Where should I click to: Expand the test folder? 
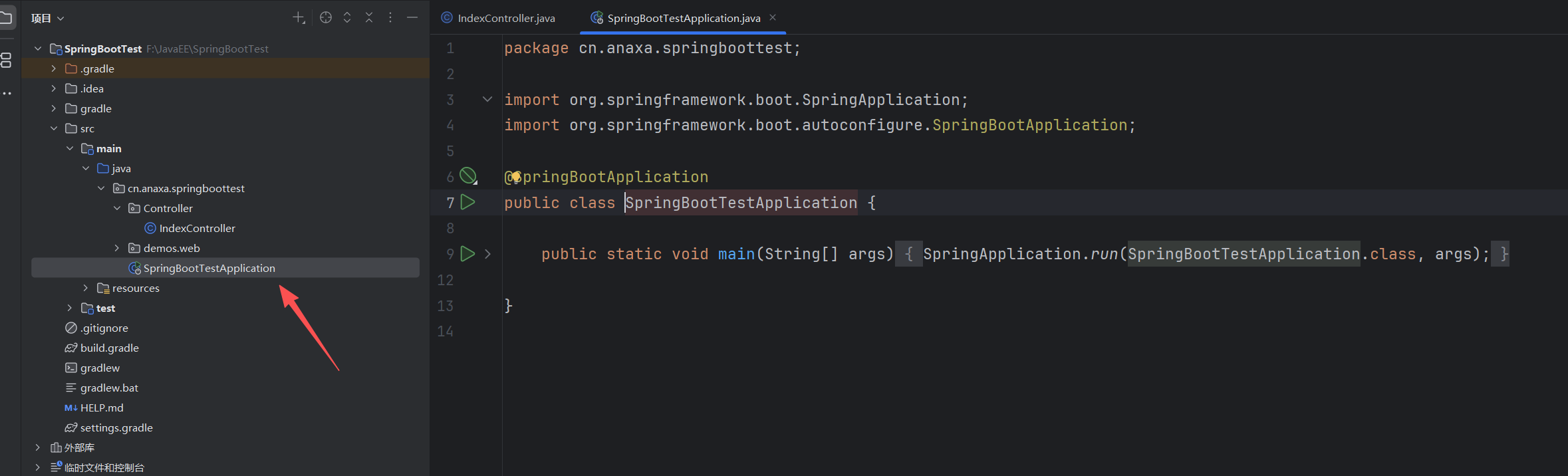[70, 308]
